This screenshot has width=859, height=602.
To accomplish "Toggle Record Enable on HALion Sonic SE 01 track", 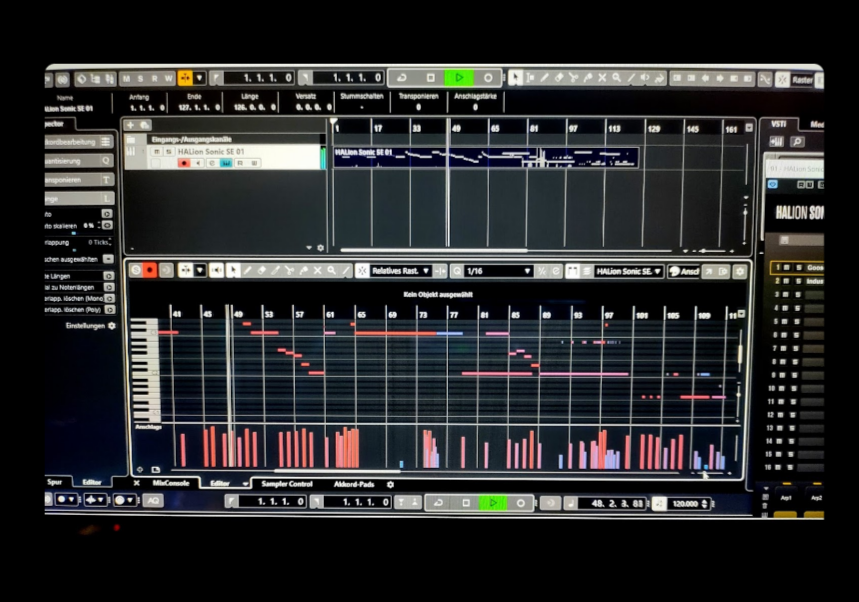I will click(184, 163).
